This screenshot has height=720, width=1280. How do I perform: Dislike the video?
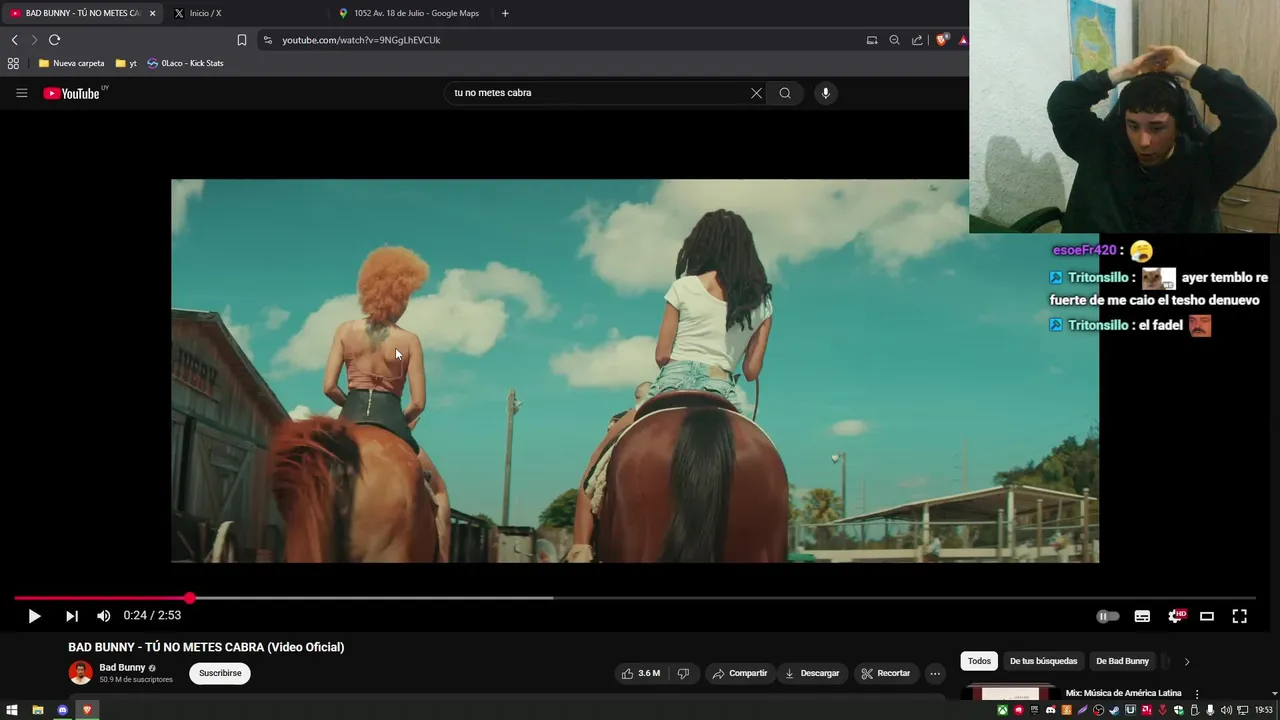click(683, 673)
